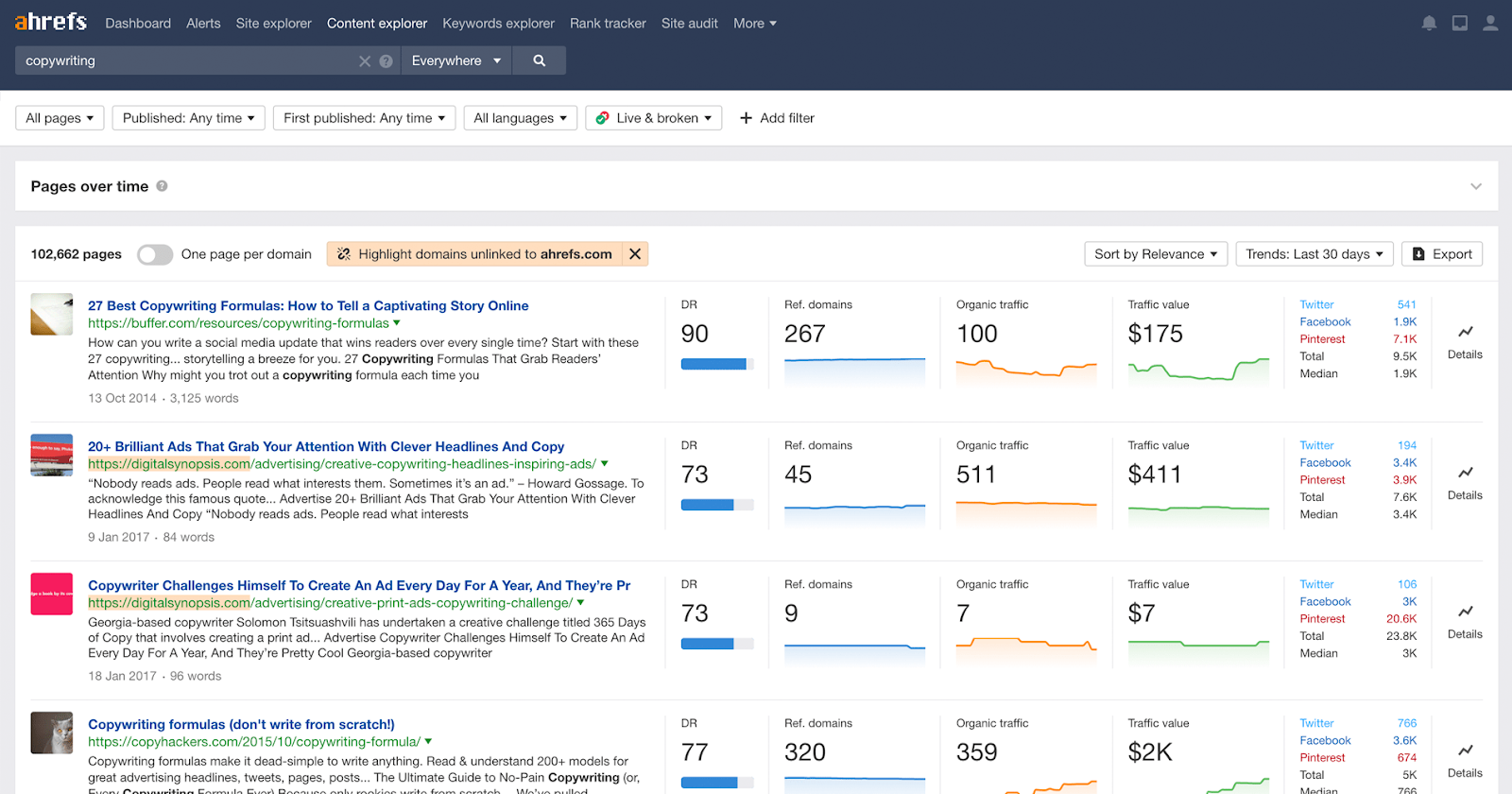Image resolution: width=1512 pixels, height=794 pixels.
Task: Open the Everywhere search scope dropdown
Action: (x=456, y=60)
